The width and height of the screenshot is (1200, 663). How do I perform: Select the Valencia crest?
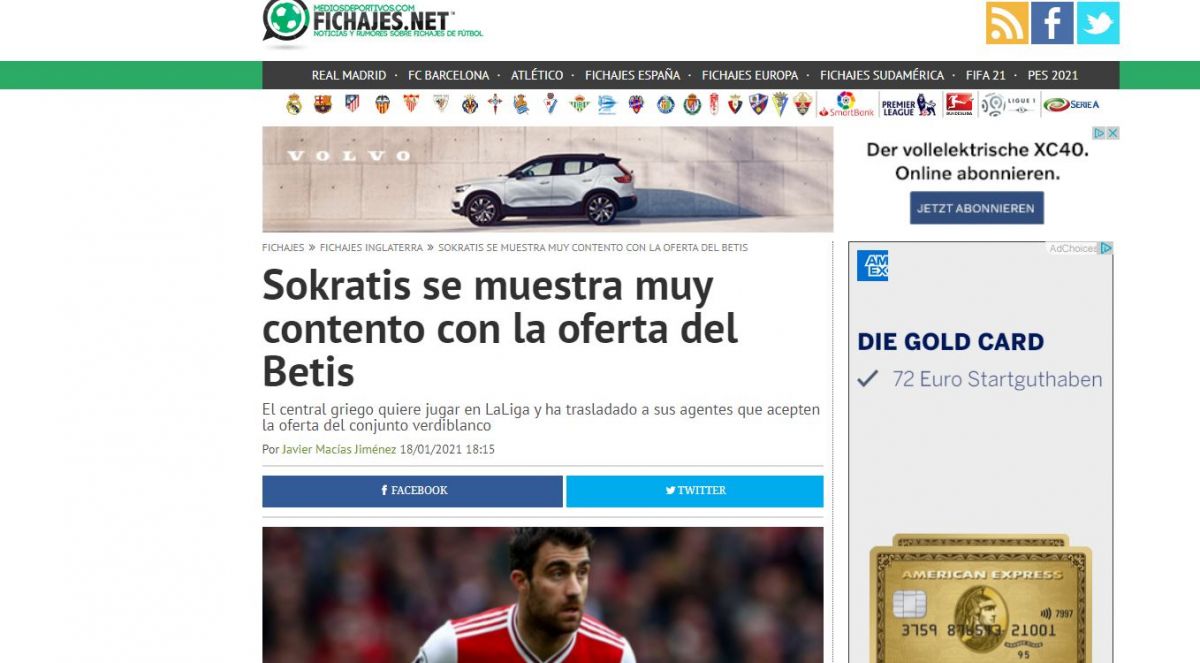click(x=382, y=104)
